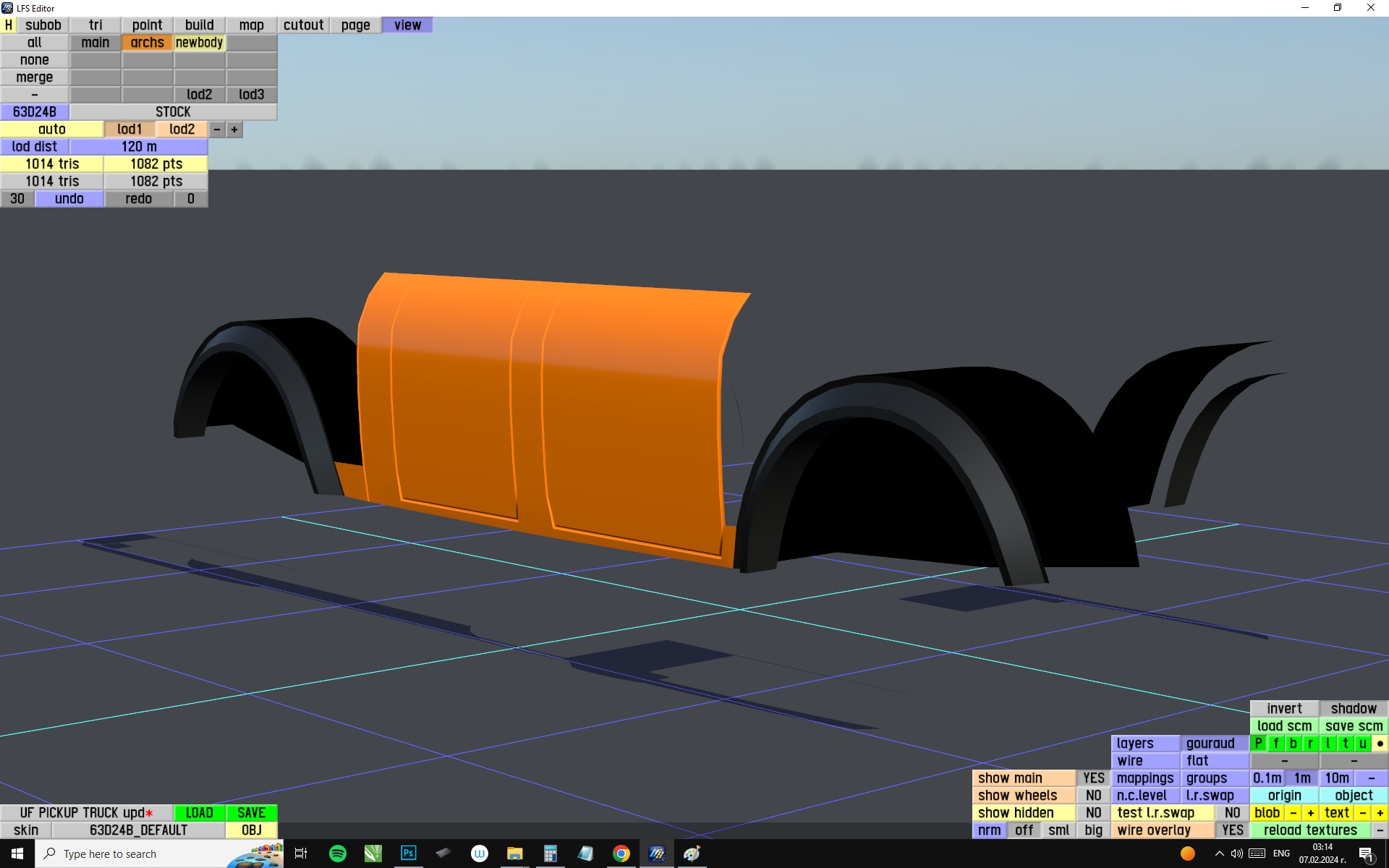Click the green 'P' view button

coord(1258,743)
